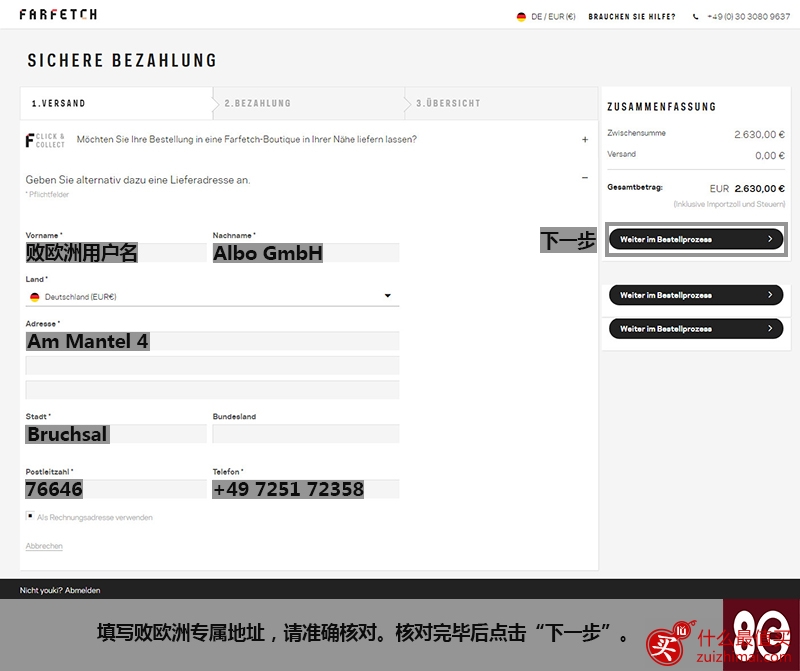Image resolution: width=800 pixels, height=671 pixels.
Task: Click Abmelden in the footer bar
Action: point(83,590)
